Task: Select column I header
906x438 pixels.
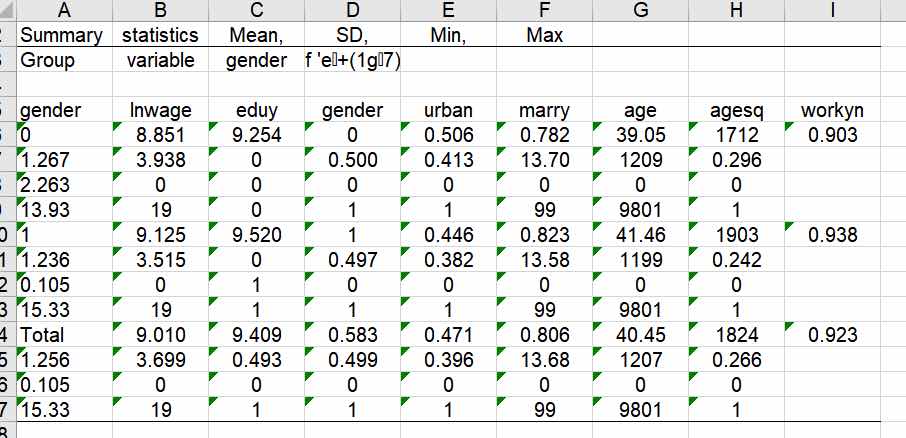Action: (x=831, y=10)
